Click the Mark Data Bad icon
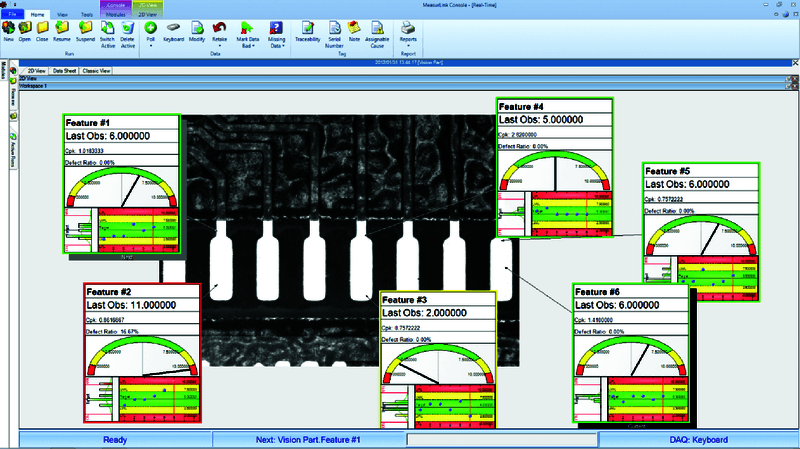Image resolution: width=800 pixels, height=449 pixels. click(x=247, y=28)
